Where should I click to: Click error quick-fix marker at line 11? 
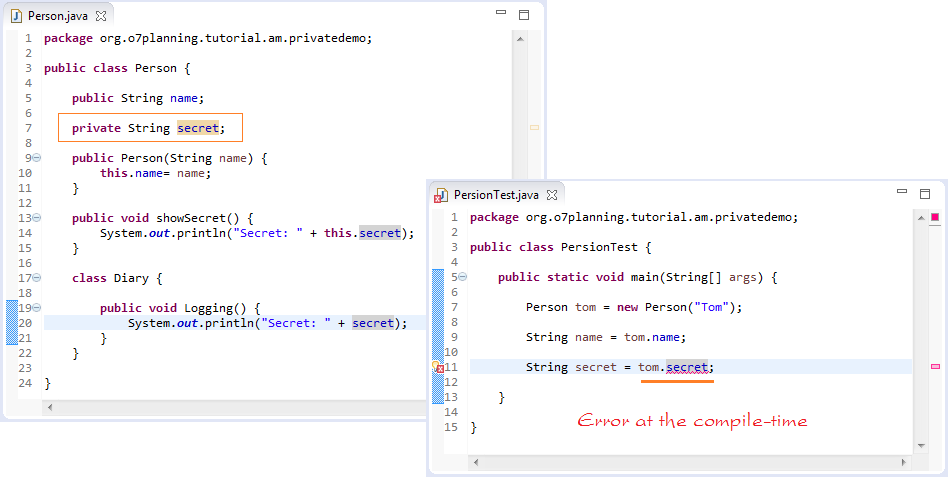coord(438,366)
